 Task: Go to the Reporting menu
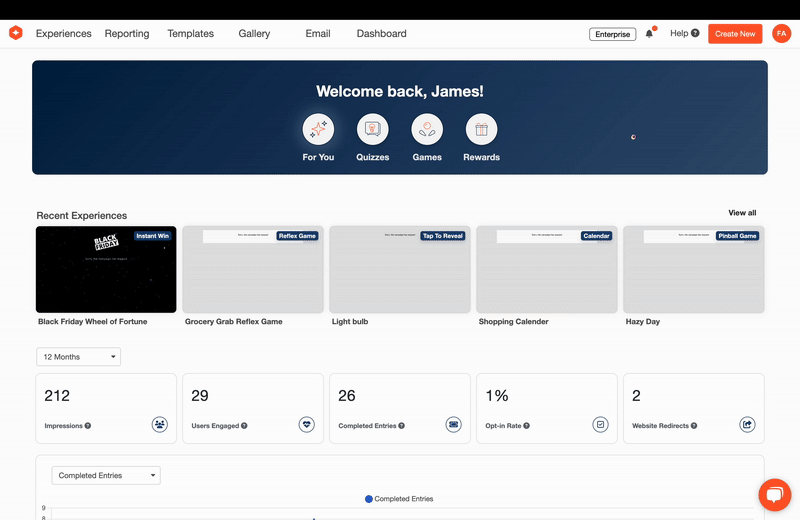(x=127, y=34)
